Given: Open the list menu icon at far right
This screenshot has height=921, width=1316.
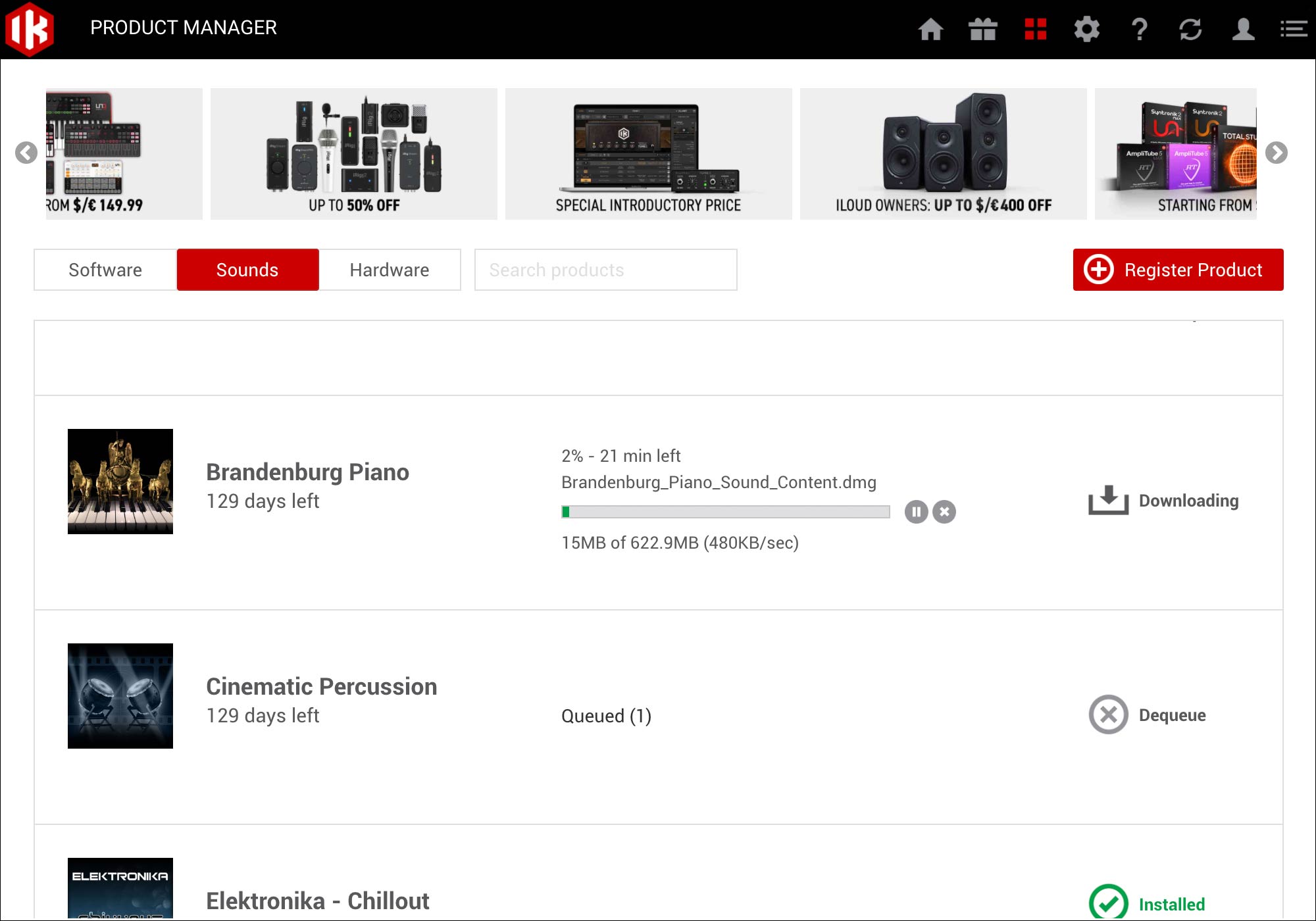Looking at the screenshot, I should 1293,29.
